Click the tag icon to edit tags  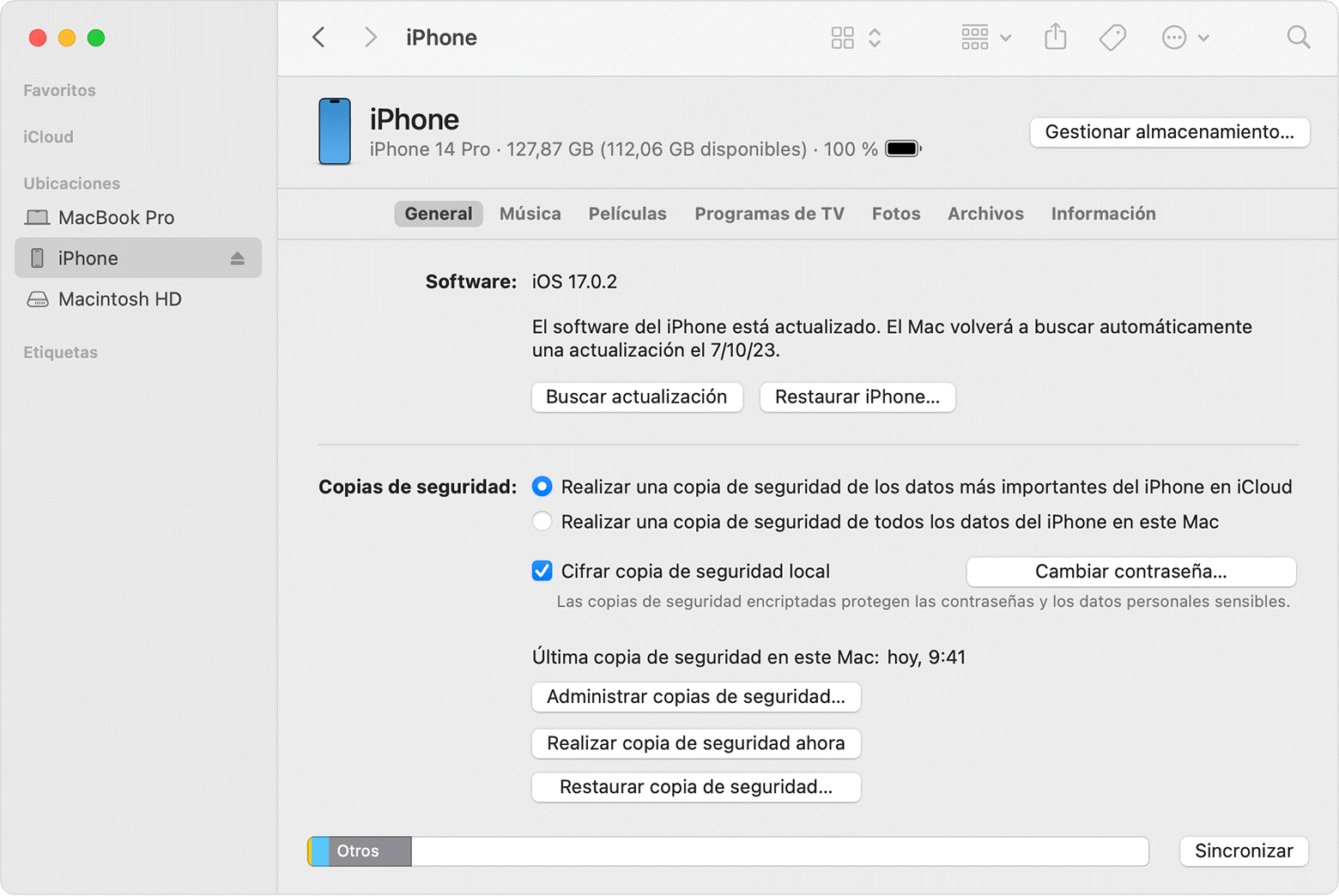pyautogui.click(x=1112, y=38)
